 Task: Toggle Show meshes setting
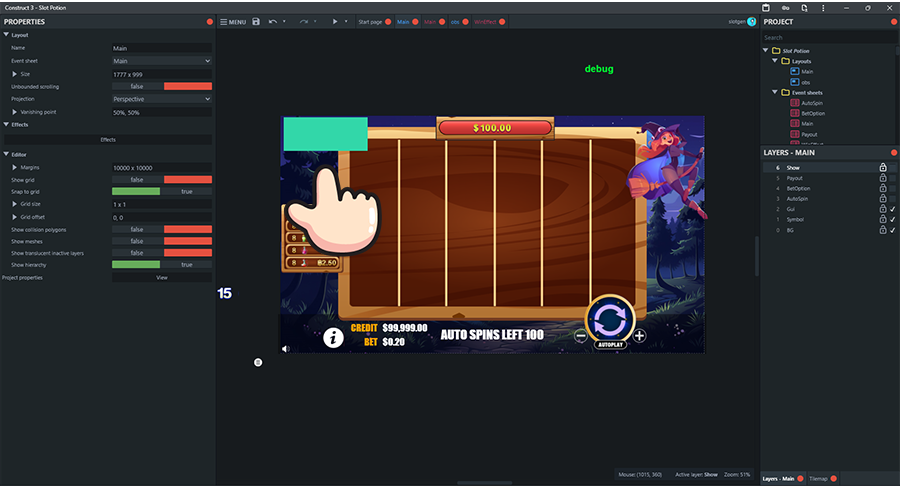point(162,241)
